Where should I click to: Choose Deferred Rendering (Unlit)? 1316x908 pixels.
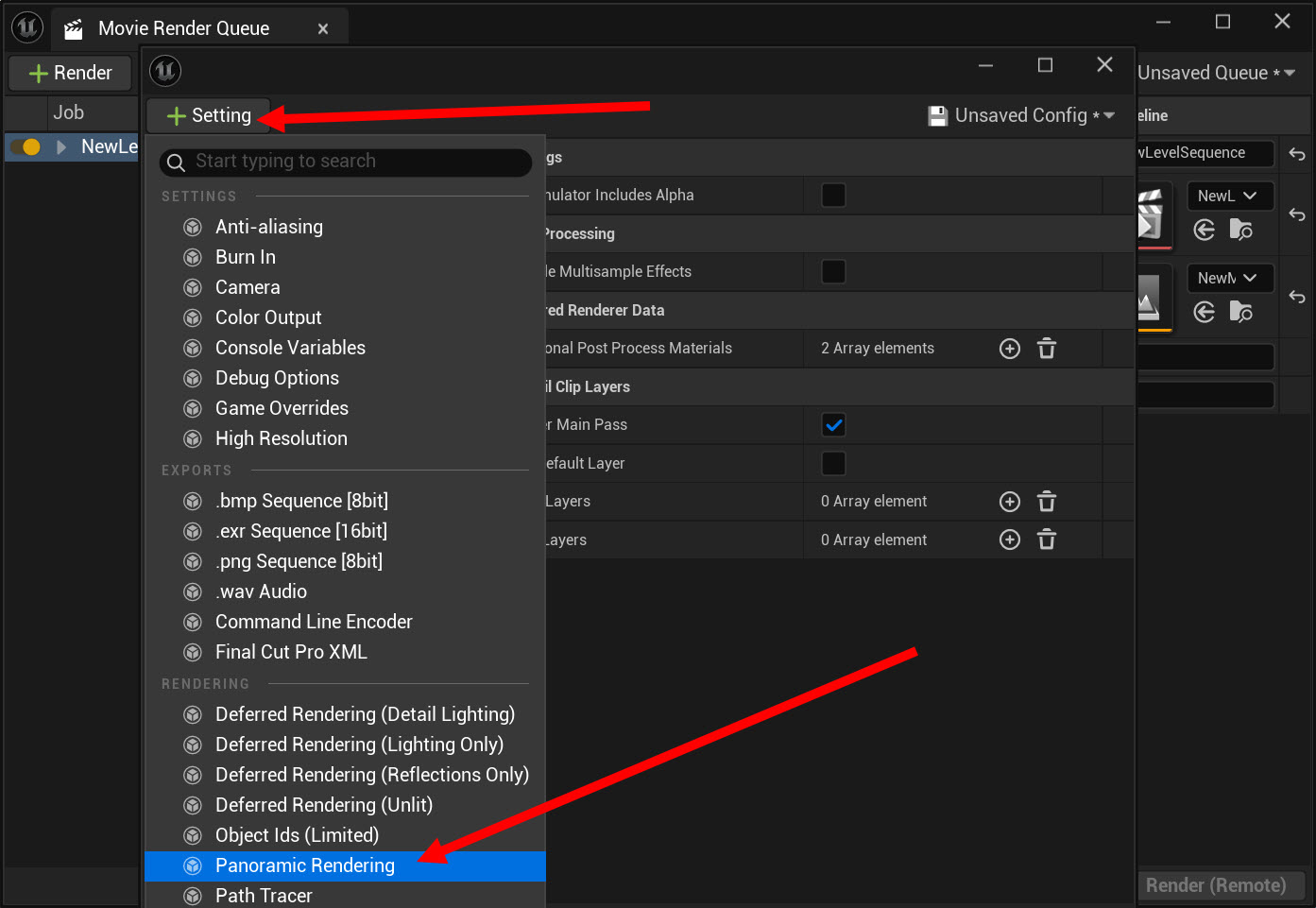pos(345,805)
